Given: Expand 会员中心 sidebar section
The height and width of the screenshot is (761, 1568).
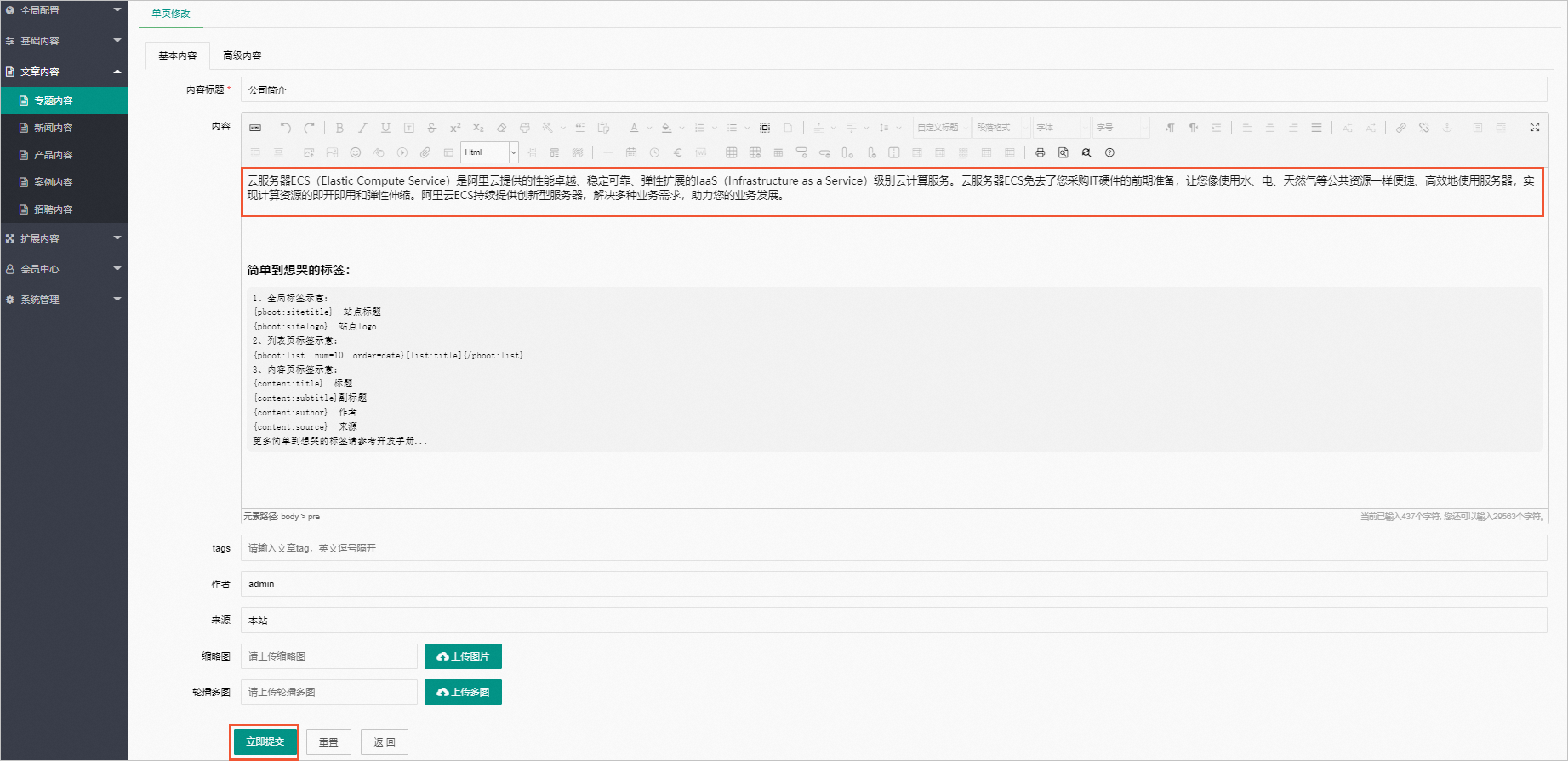Looking at the screenshot, I should (65, 269).
